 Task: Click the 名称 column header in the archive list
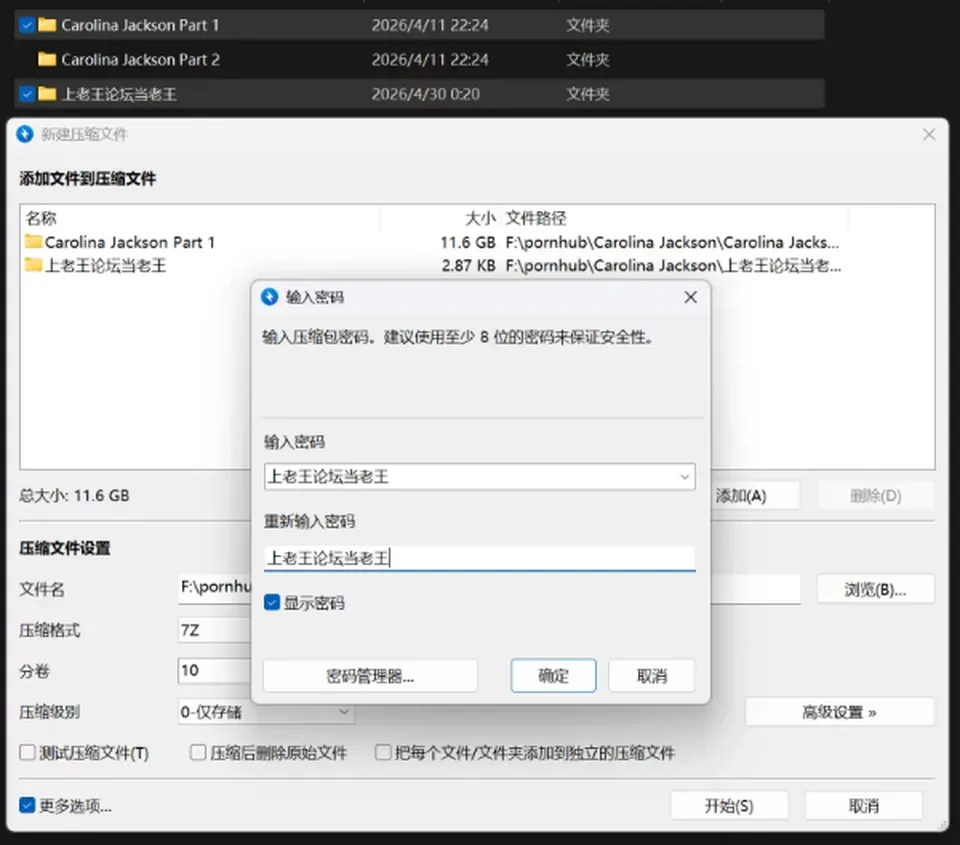coord(41,218)
